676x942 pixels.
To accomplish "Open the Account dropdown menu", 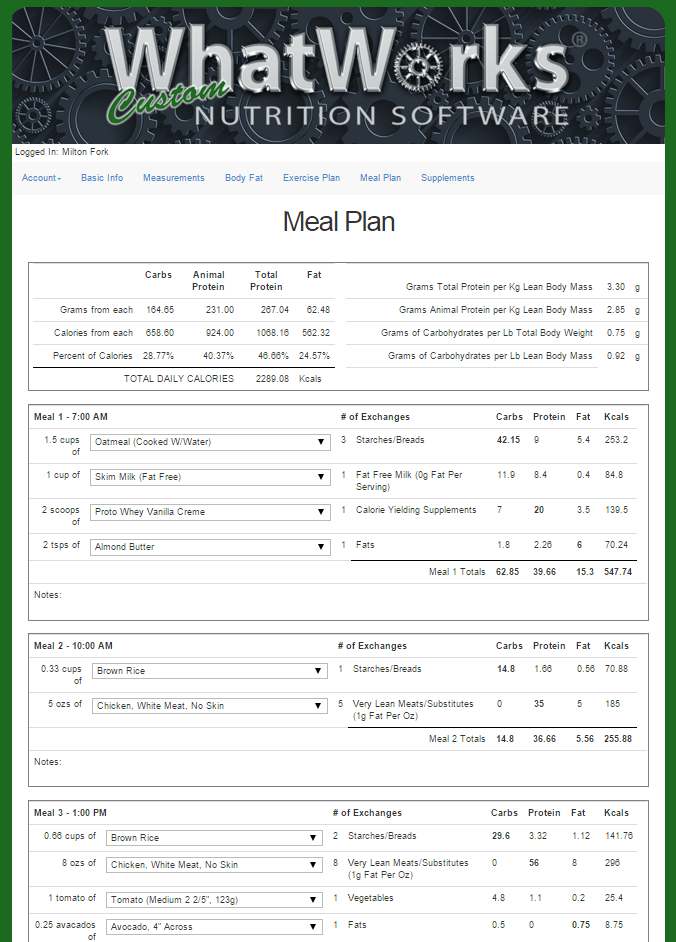I will [41, 178].
